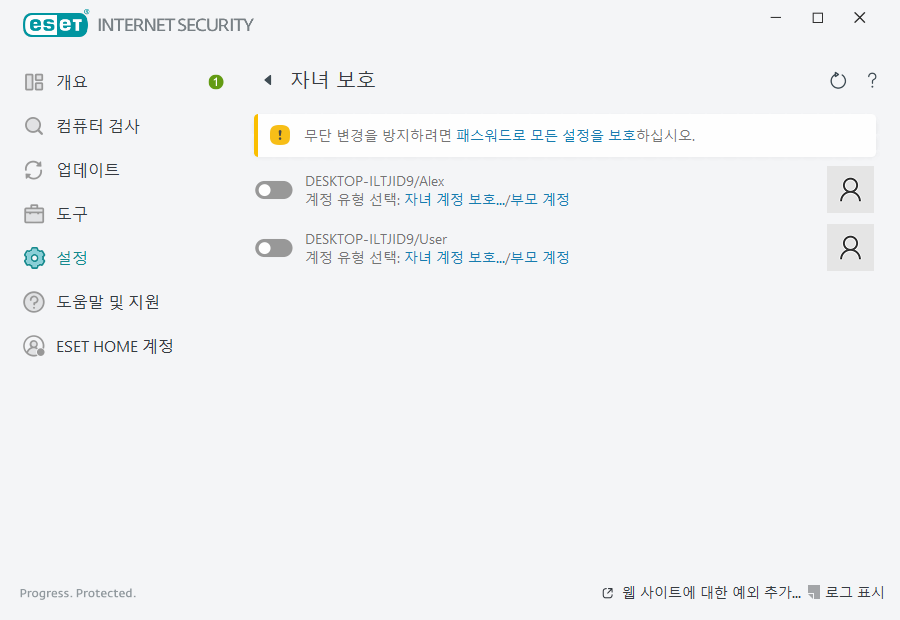The height and width of the screenshot is (620, 900).
Task: Select the 도구 menu item in the sidebar
Action: (72, 214)
